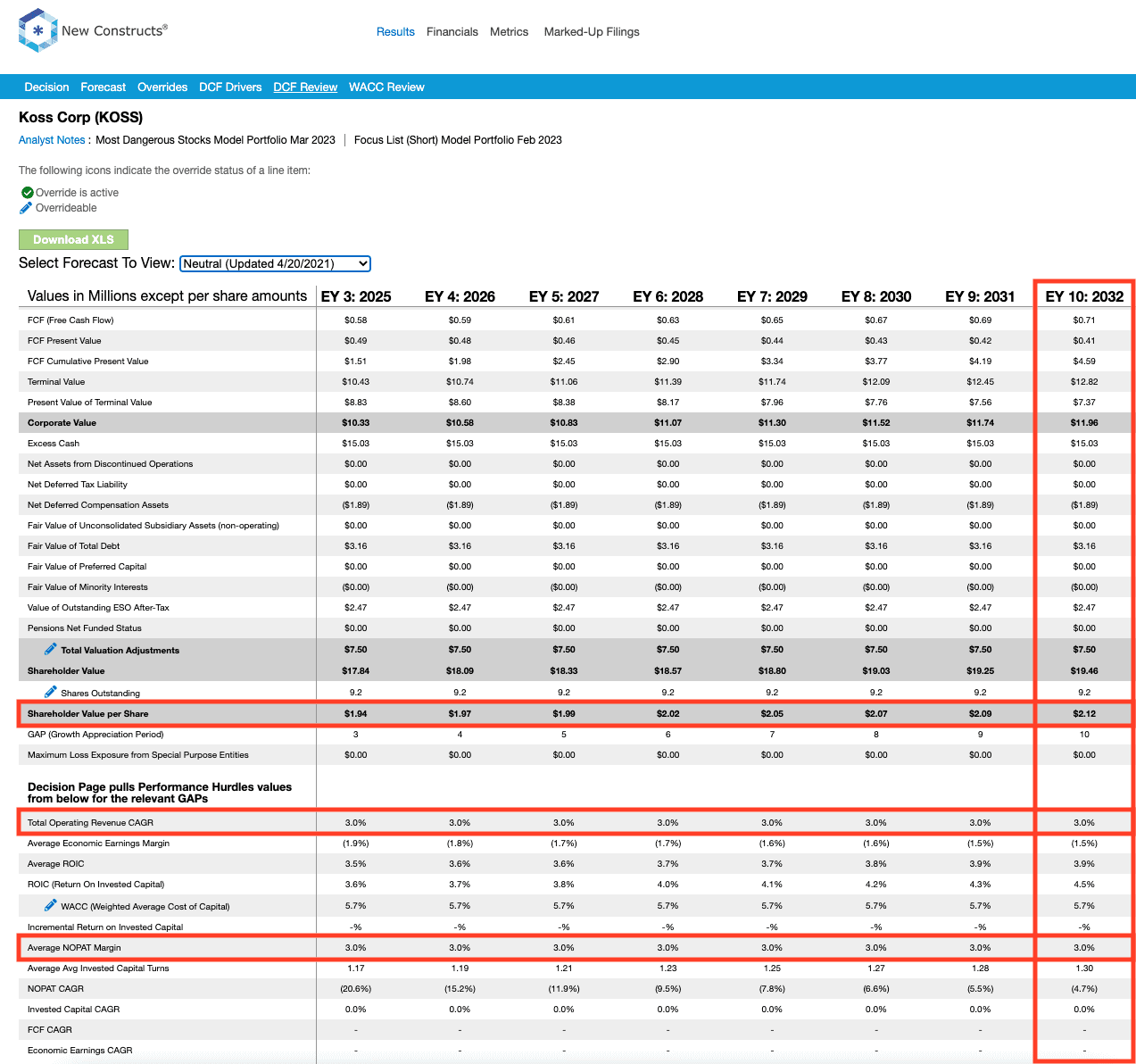The height and width of the screenshot is (1064, 1136).
Task: Open the Metrics top menu
Action: (509, 31)
